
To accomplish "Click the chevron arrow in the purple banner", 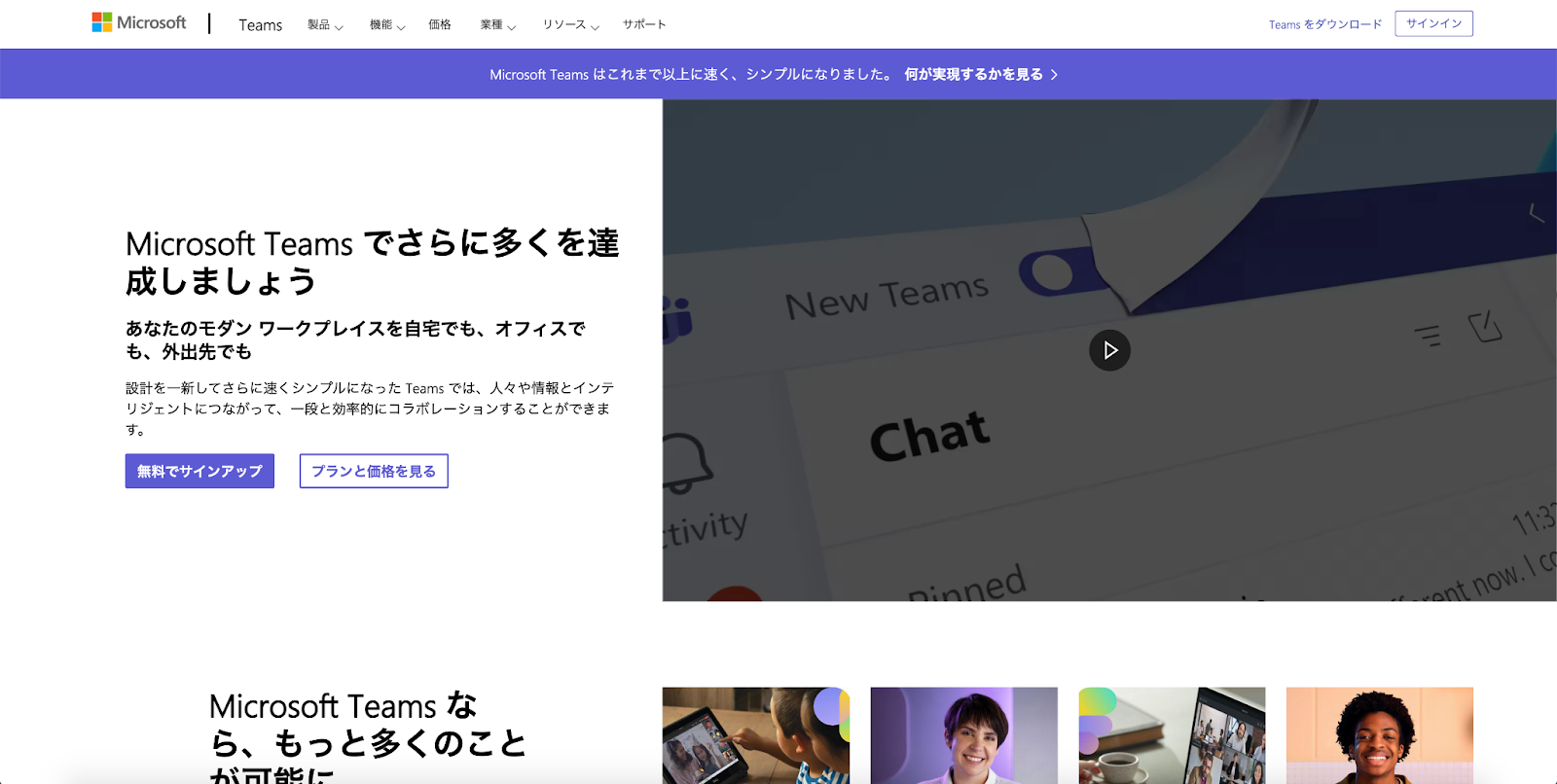I will tap(1054, 75).
